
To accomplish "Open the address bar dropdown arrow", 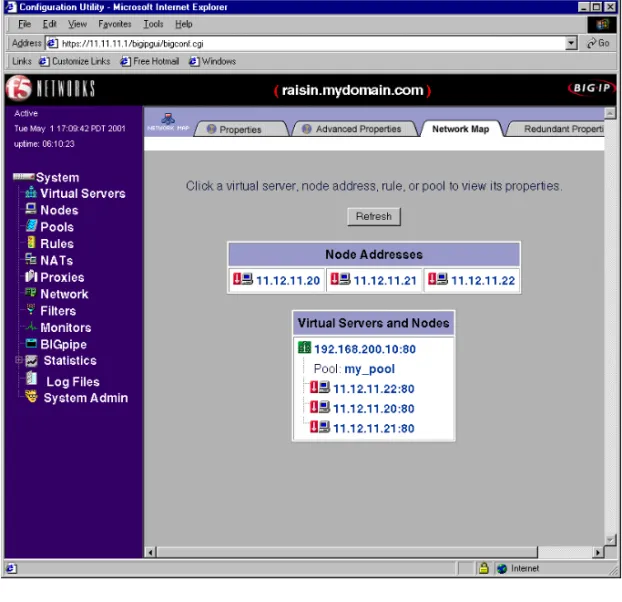I will point(571,43).
